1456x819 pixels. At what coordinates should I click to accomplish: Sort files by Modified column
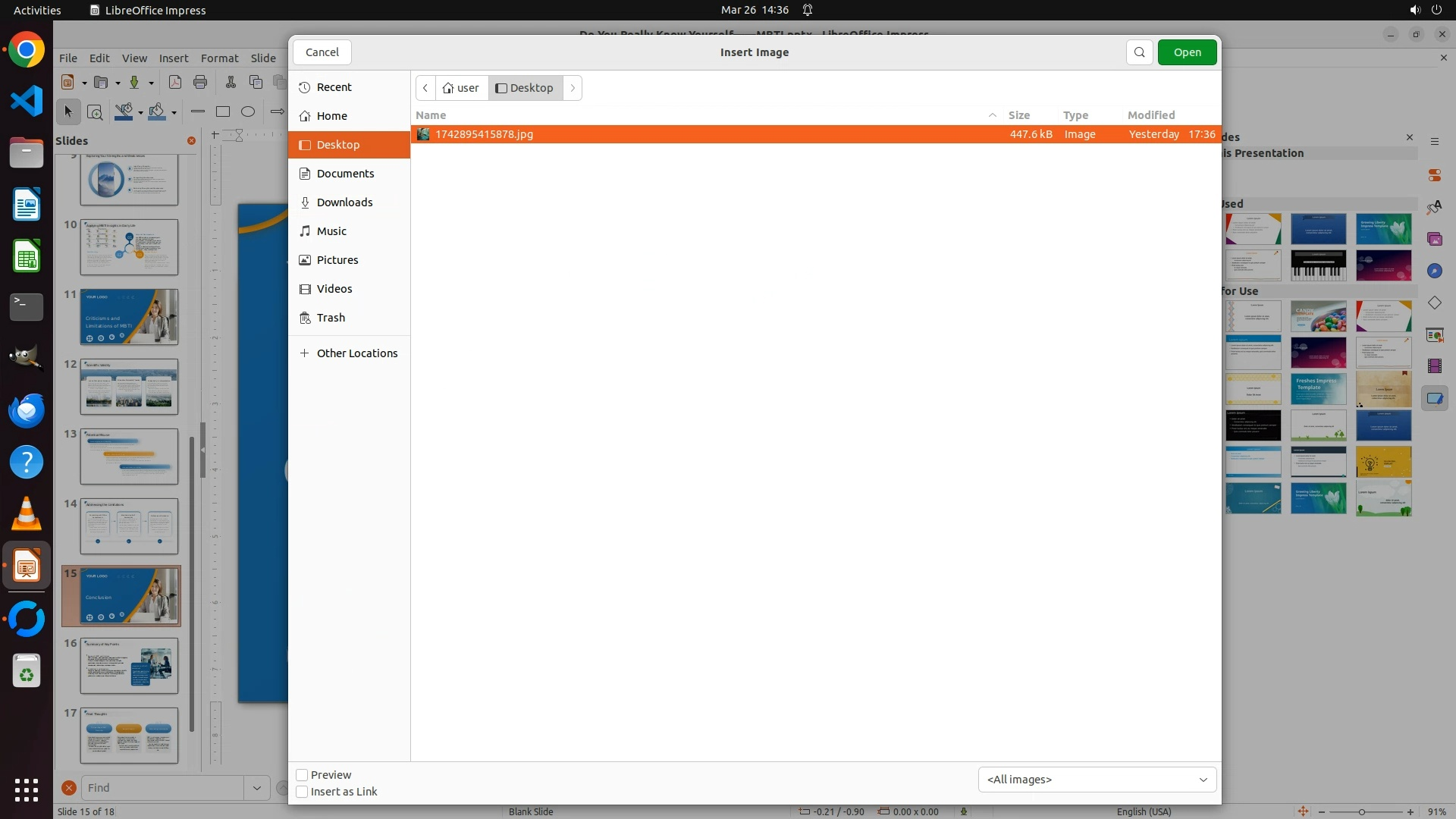pos(1150,115)
